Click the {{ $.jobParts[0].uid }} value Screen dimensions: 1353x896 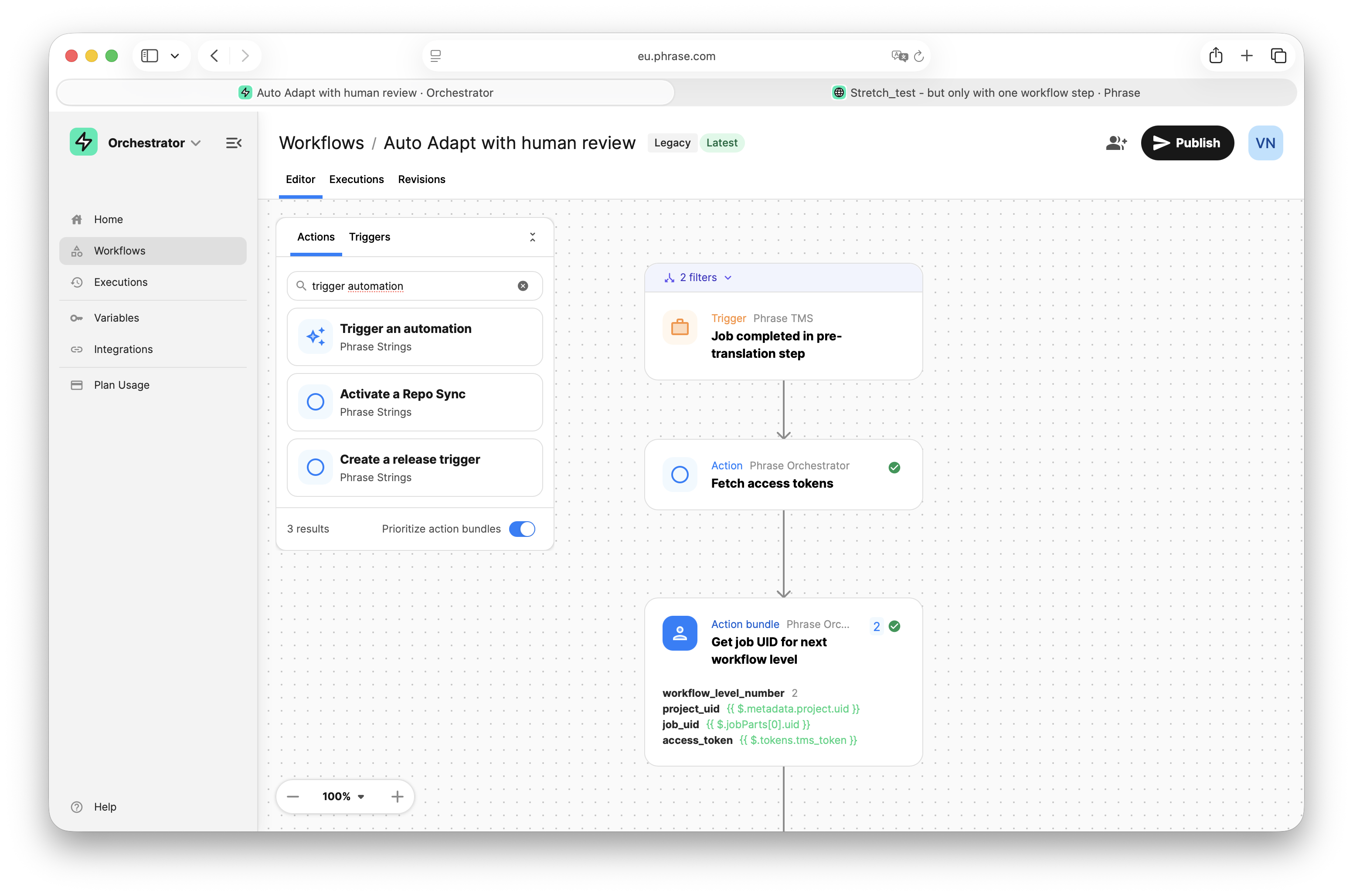[x=758, y=725]
